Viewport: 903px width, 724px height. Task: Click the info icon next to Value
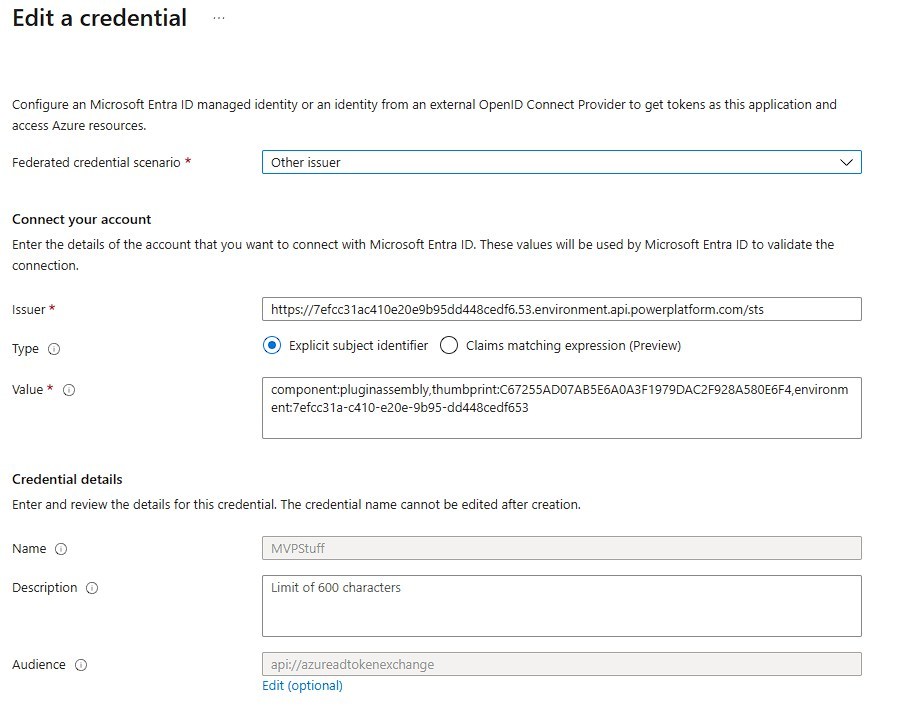pos(69,390)
